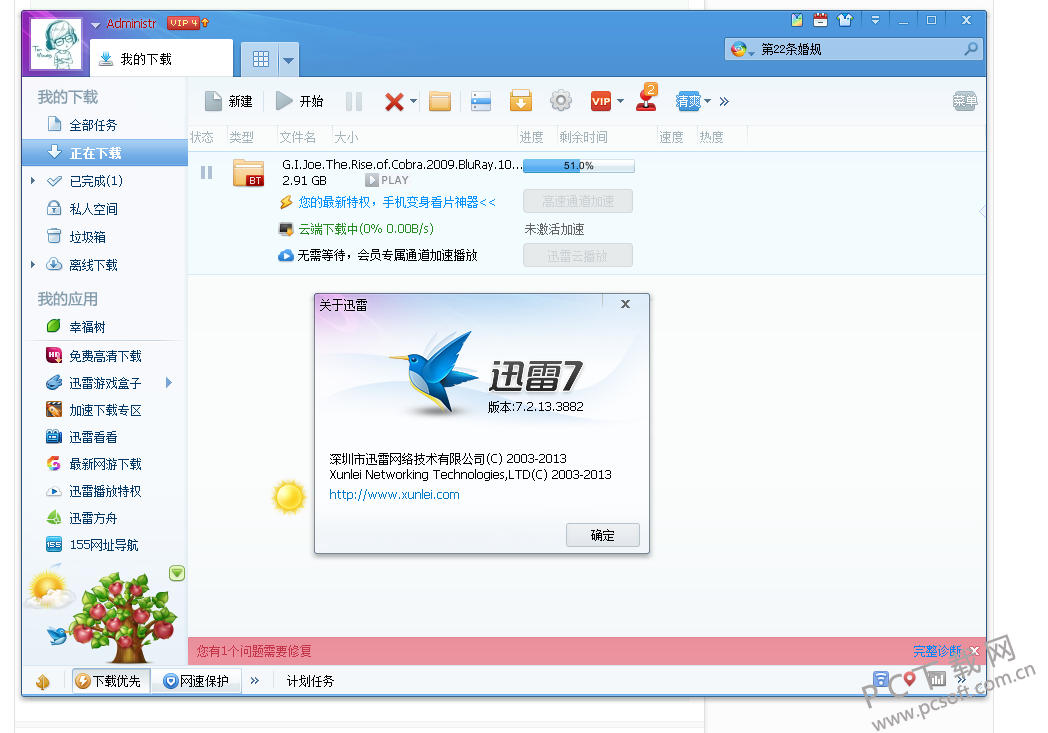Change skin using the shirt icon
This screenshot has width=1048, height=733.
(x=845, y=20)
